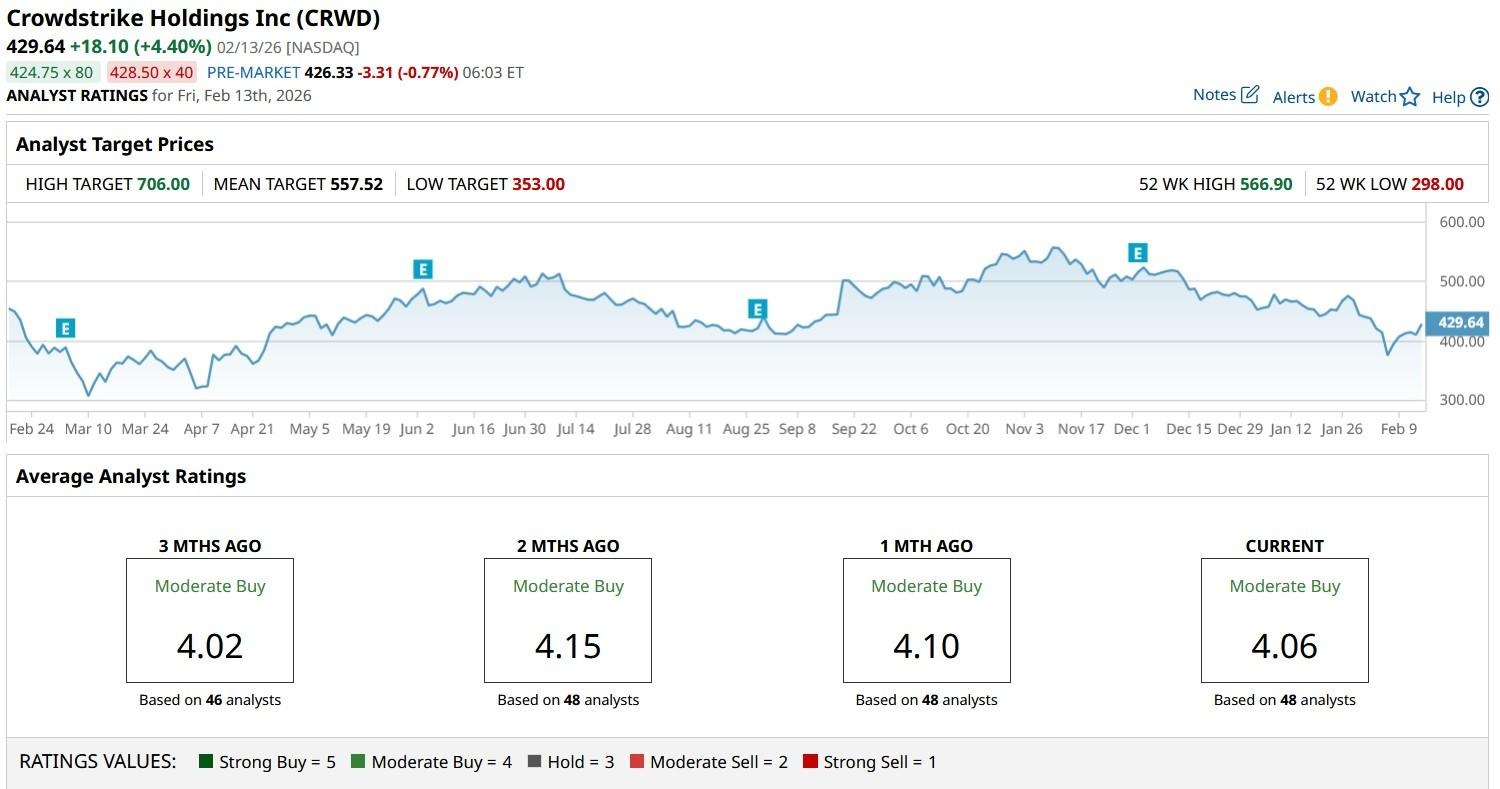Viewport: 1500px width, 789px height.
Task: Open the Notes pencil icon
Action: pyautogui.click(x=1250, y=95)
